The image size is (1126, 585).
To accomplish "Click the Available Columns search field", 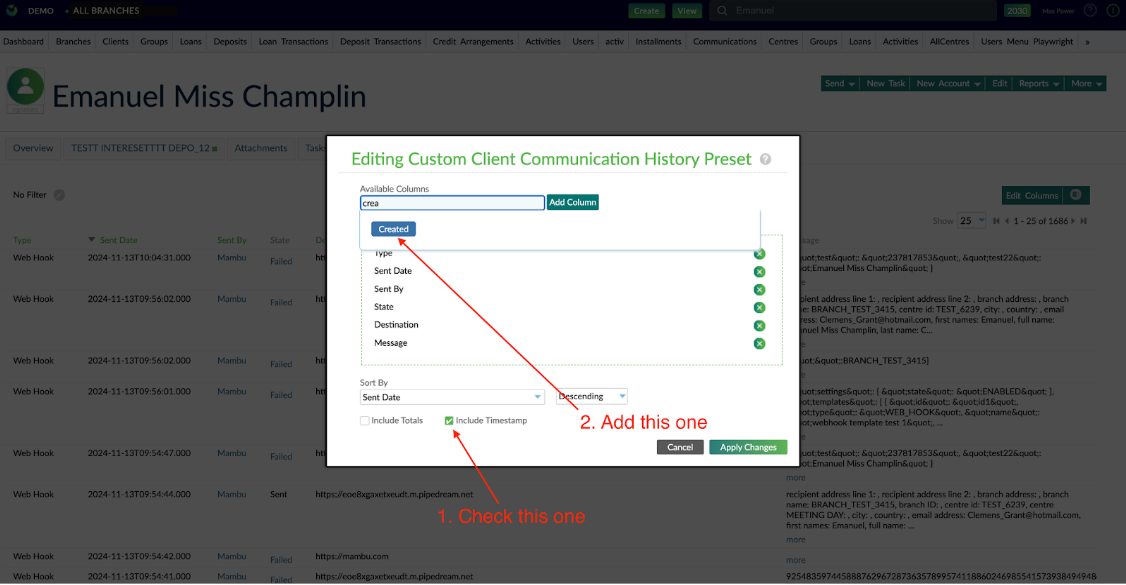I will coord(452,202).
